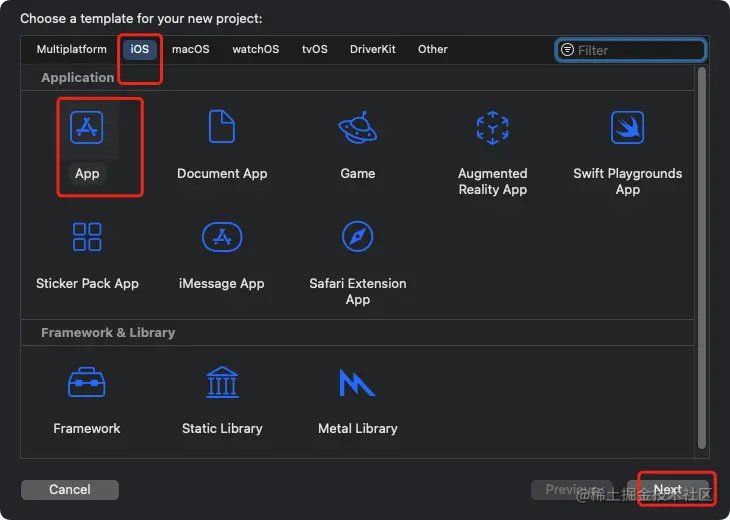This screenshot has width=730, height=520.
Task: Select the Sticker Pack App grid icon
Action: click(x=87, y=236)
